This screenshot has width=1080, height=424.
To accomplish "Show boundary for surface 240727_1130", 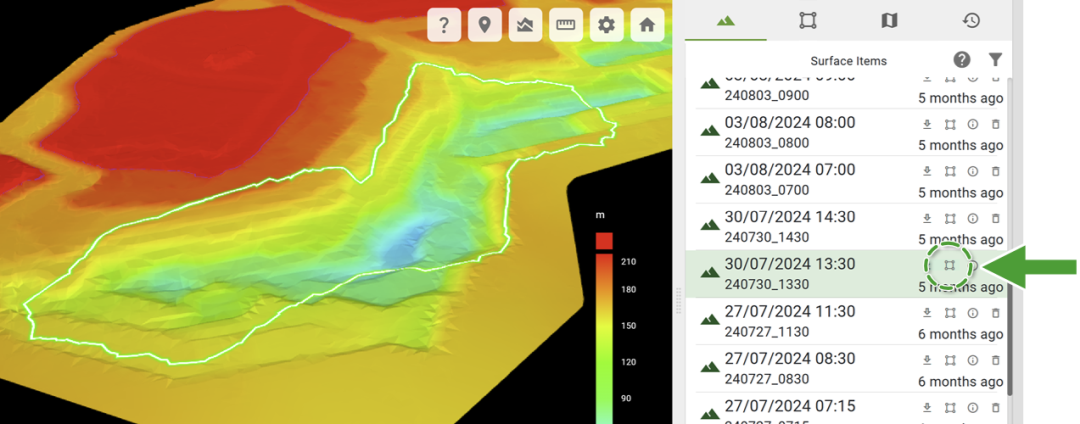I will (950, 313).
